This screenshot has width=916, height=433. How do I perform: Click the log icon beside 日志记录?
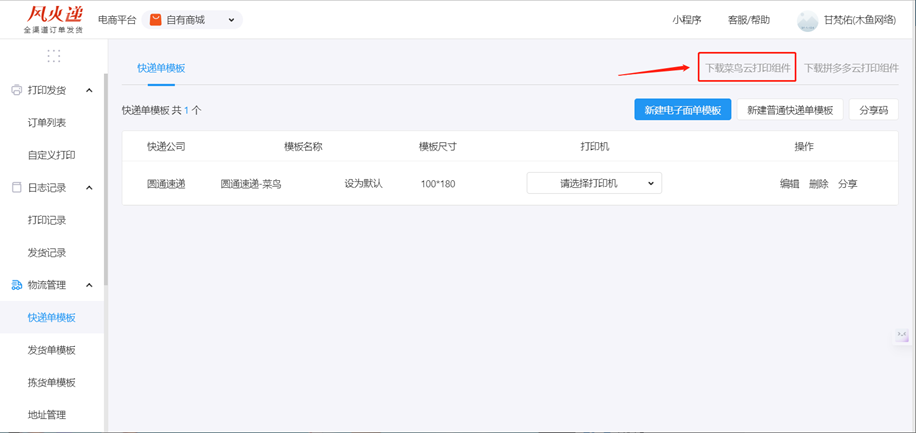17,188
